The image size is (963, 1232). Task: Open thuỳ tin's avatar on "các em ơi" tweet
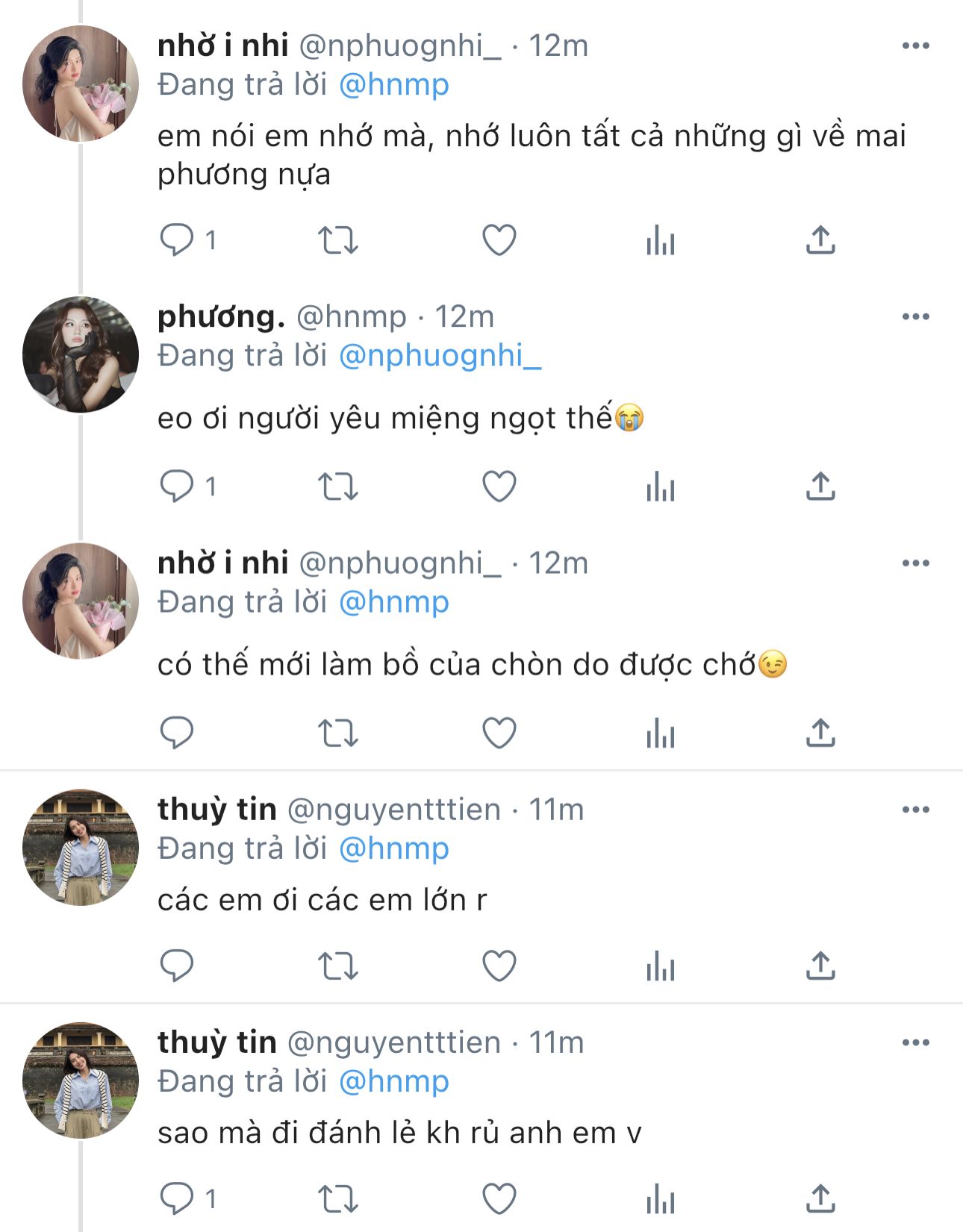click(x=81, y=848)
